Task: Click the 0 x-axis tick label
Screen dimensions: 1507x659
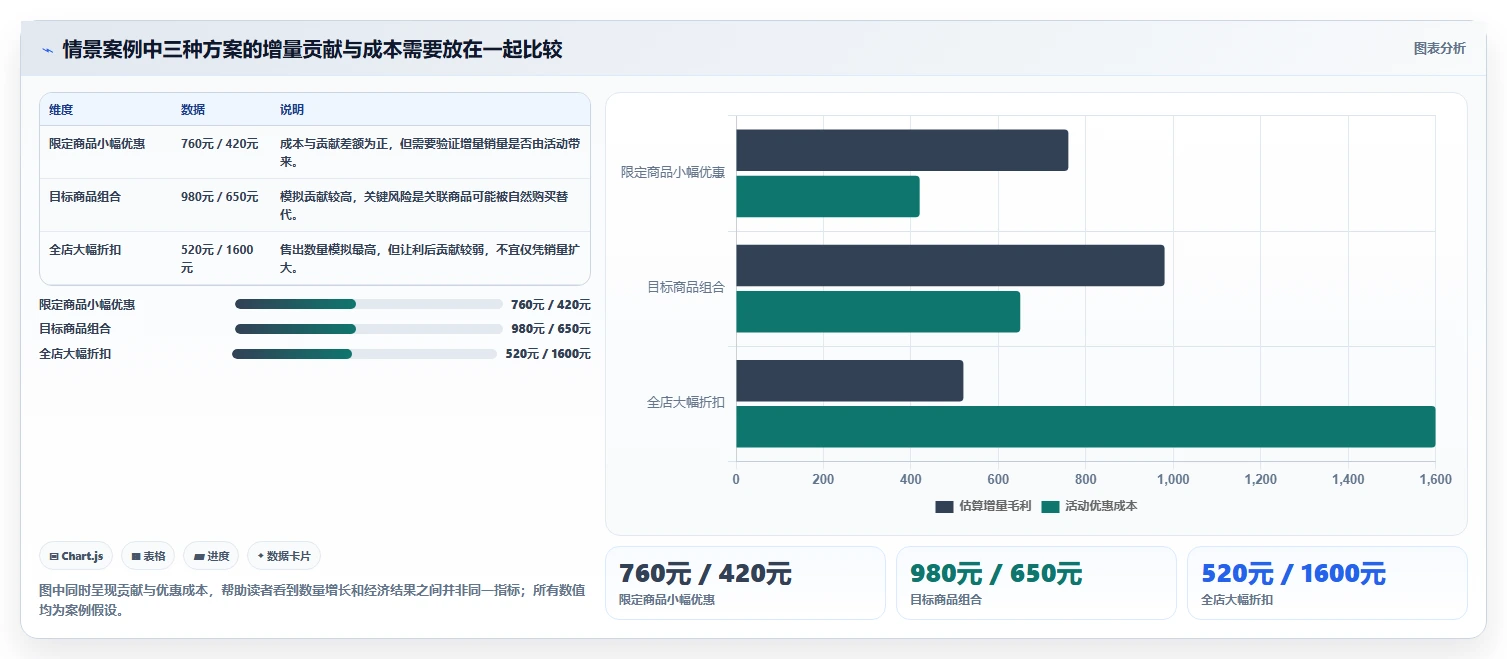Action: pyautogui.click(x=737, y=480)
